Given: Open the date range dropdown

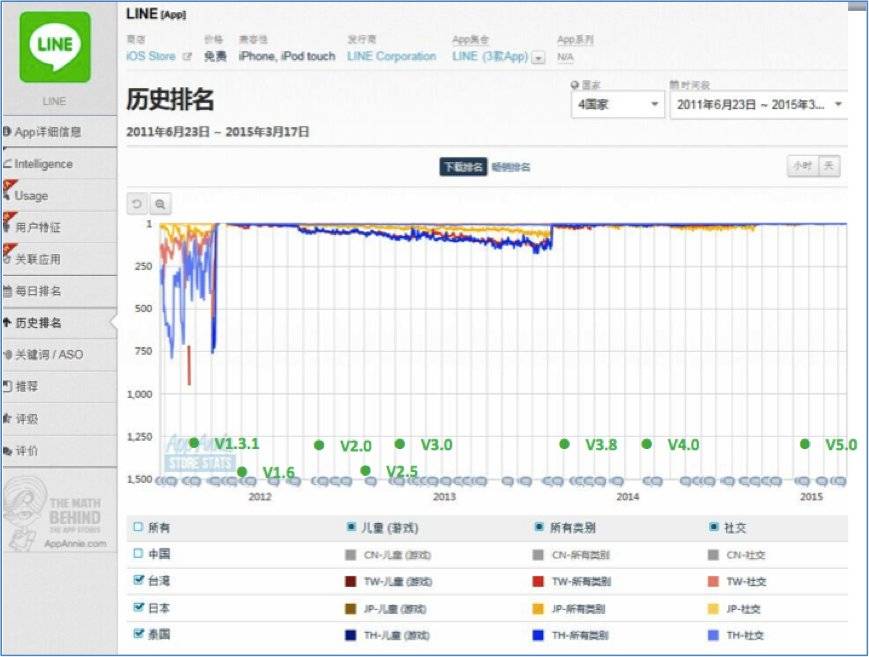Looking at the screenshot, I should click(759, 104).
